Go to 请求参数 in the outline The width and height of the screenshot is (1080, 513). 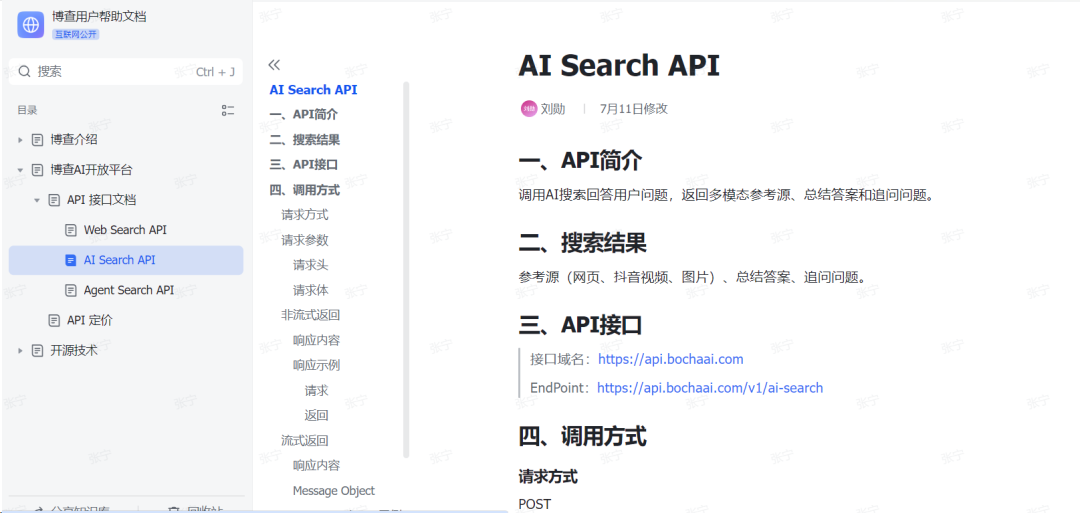pos(304,240)
